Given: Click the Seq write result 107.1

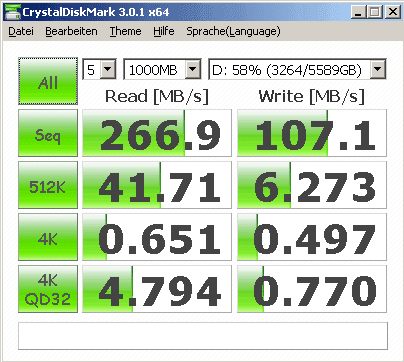Looking at the screenshot, I should 312,133.
